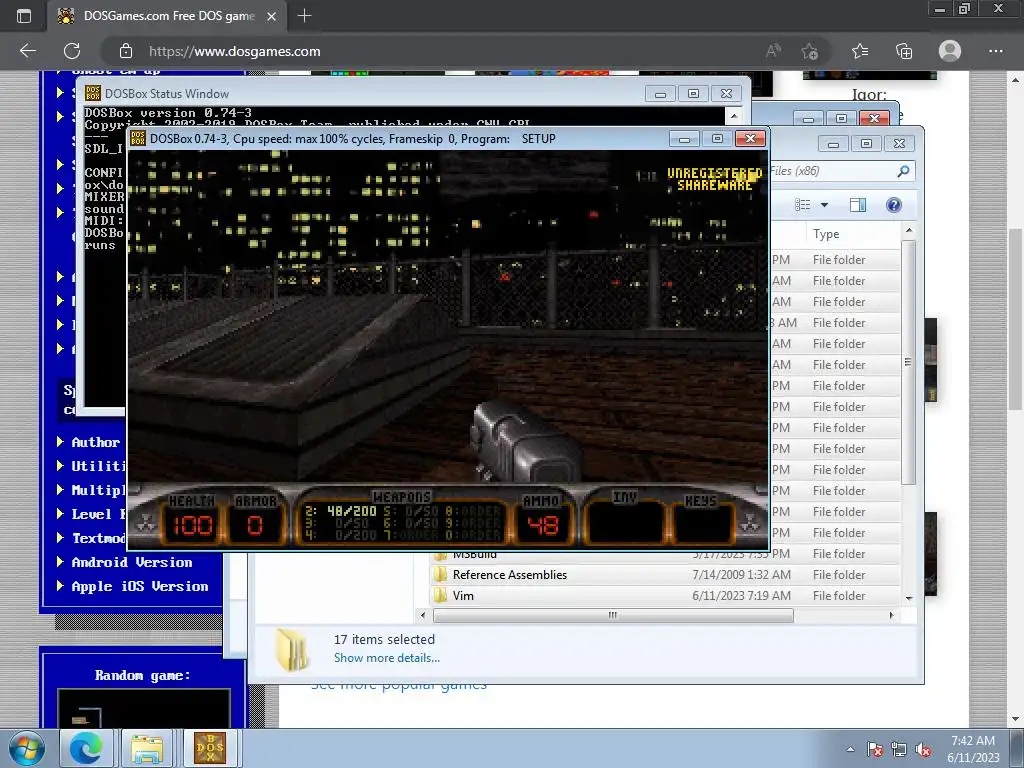
Task: Open the Collections icon
Action: (x=904, y=51)
